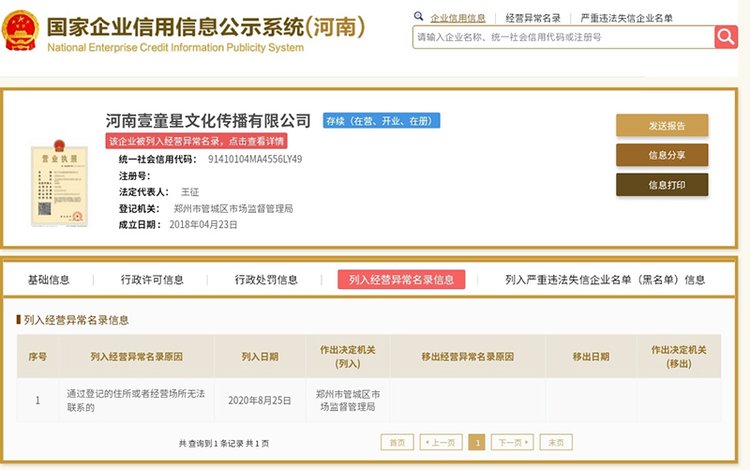Image resolution: width=750 pixels, height=470 pixels.
Task: Click the national emblem logo
Action: [x=20, y=31]
